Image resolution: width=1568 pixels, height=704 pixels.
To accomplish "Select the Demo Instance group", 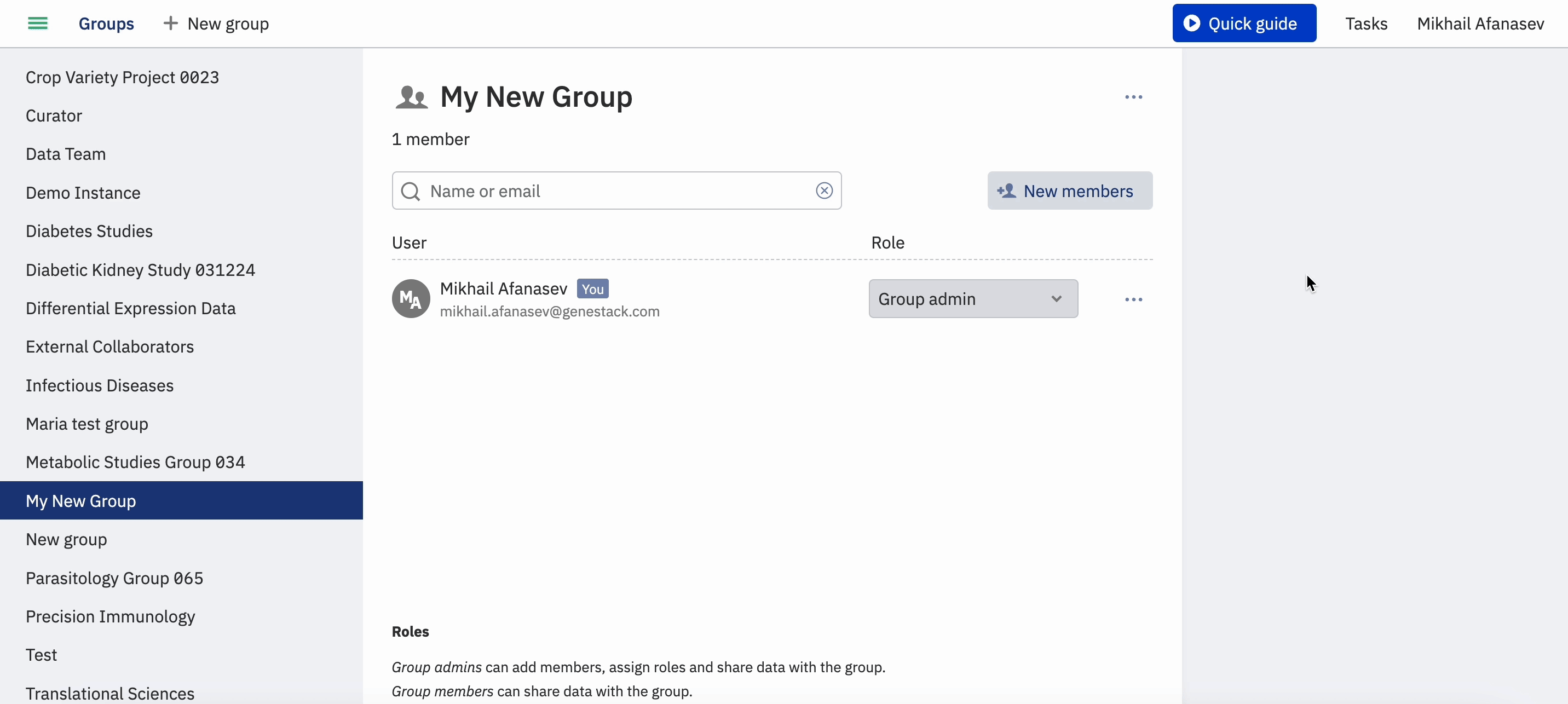I will click(x=181, y=193).
